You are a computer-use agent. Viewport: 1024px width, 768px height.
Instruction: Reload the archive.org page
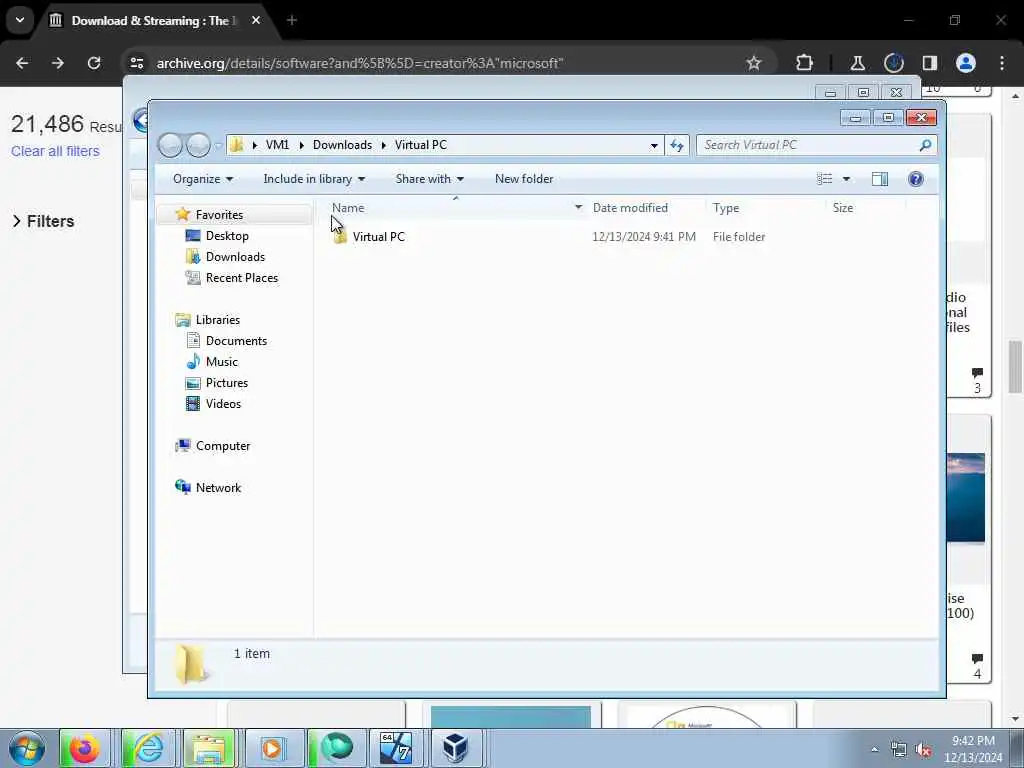tap(94, 63)
